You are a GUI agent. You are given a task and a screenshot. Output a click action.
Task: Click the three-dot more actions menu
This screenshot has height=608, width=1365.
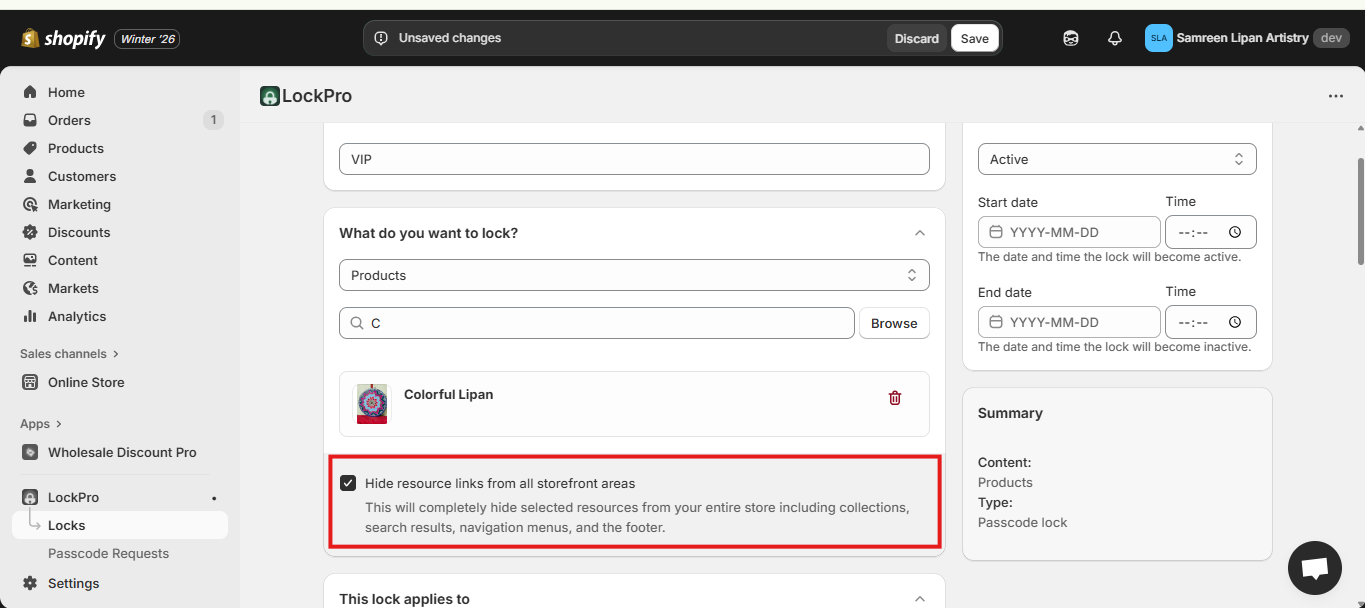[1335, 96]
